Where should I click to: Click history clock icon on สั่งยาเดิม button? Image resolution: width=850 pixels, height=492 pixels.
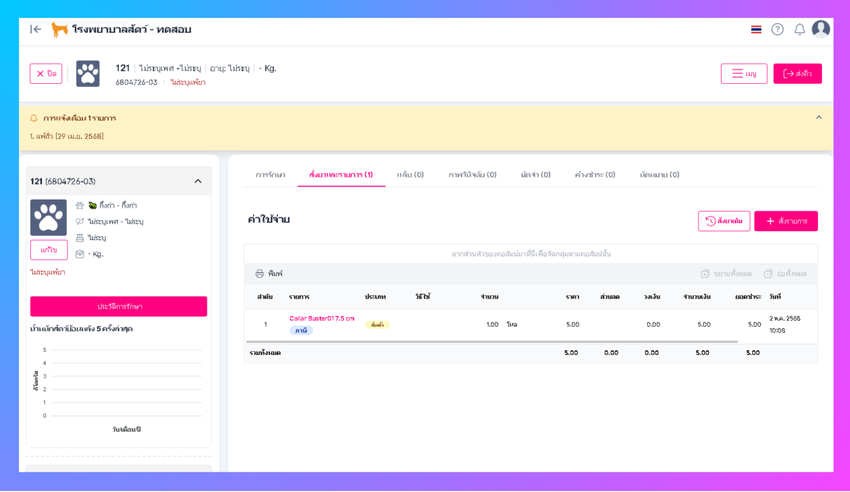tap(710, 221)
